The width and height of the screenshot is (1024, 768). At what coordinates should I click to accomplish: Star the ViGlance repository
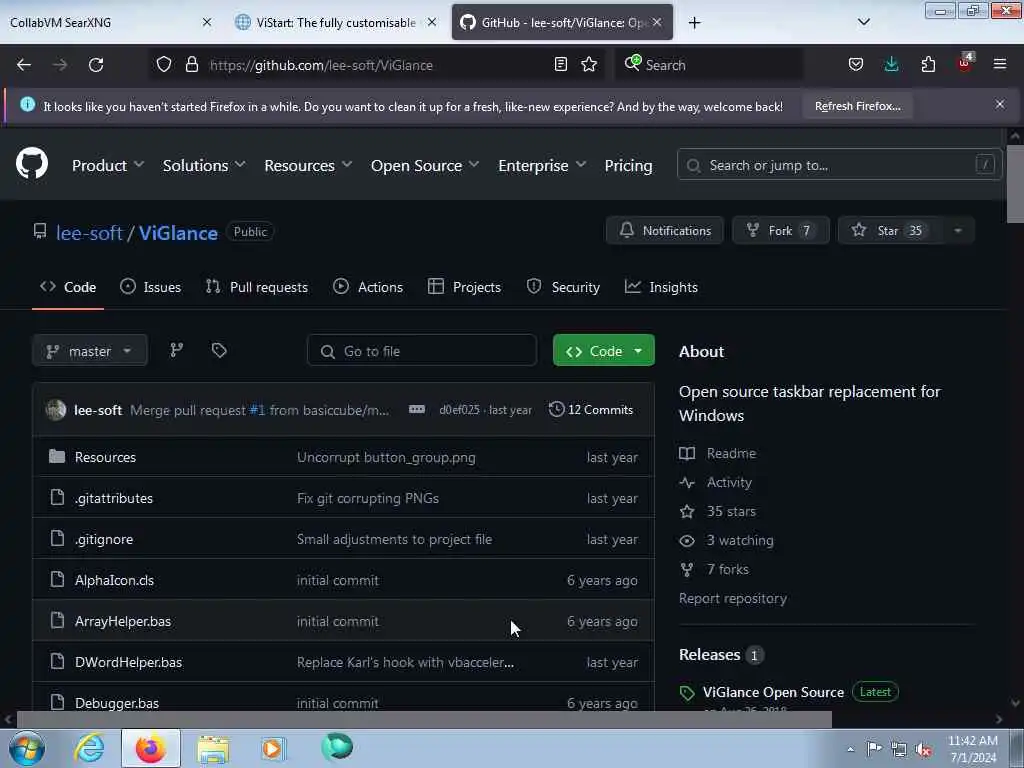pos(890,231)
